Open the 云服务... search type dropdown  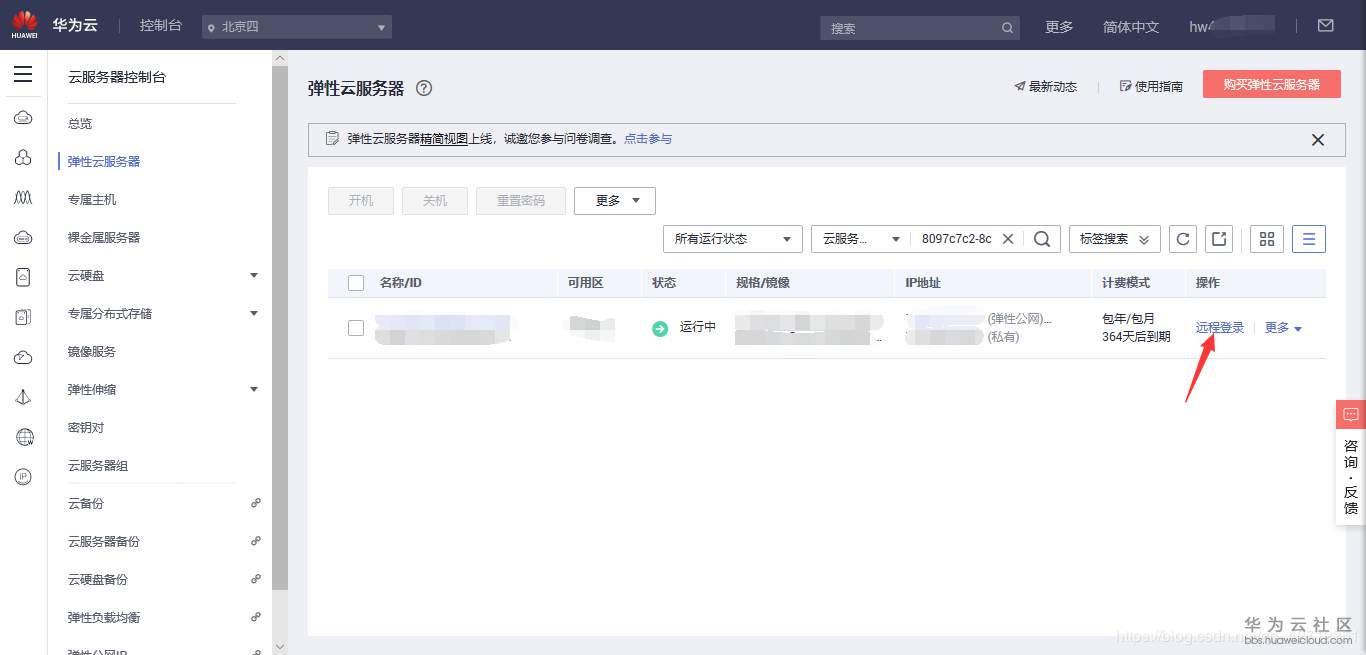[861, 239]
